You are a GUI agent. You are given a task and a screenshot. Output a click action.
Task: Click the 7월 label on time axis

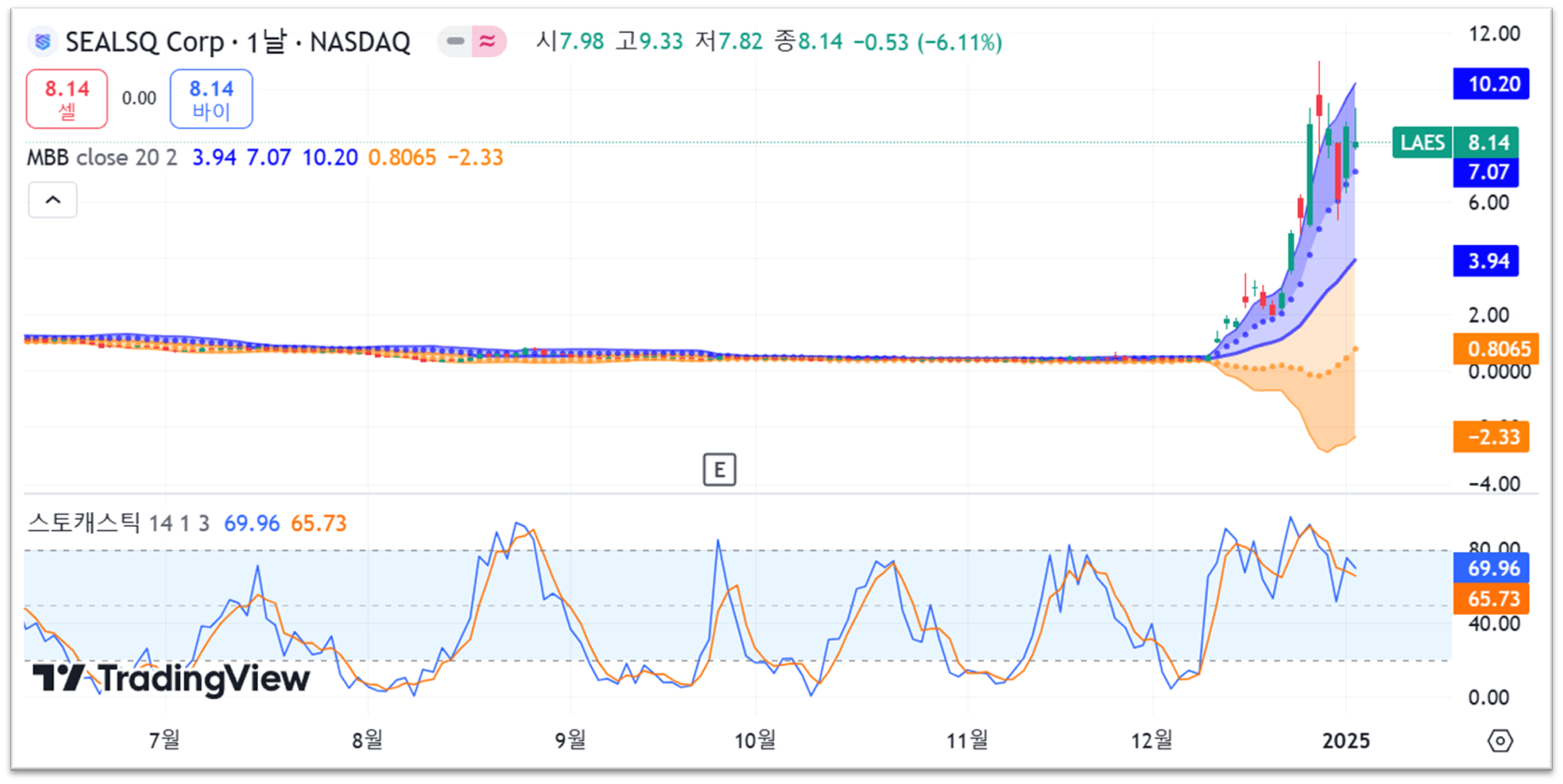pos(165,740)
